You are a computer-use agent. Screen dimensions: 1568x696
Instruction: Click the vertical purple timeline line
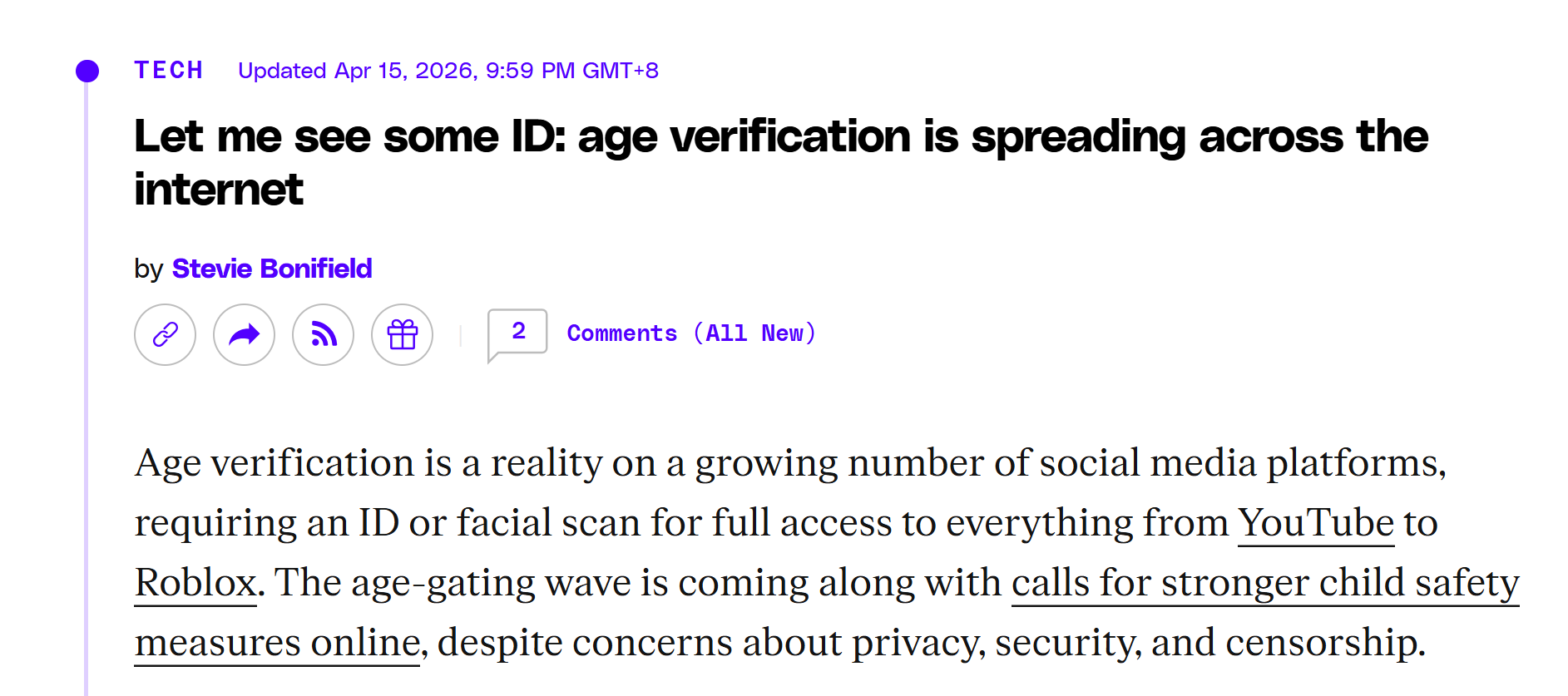pos(86,416)
